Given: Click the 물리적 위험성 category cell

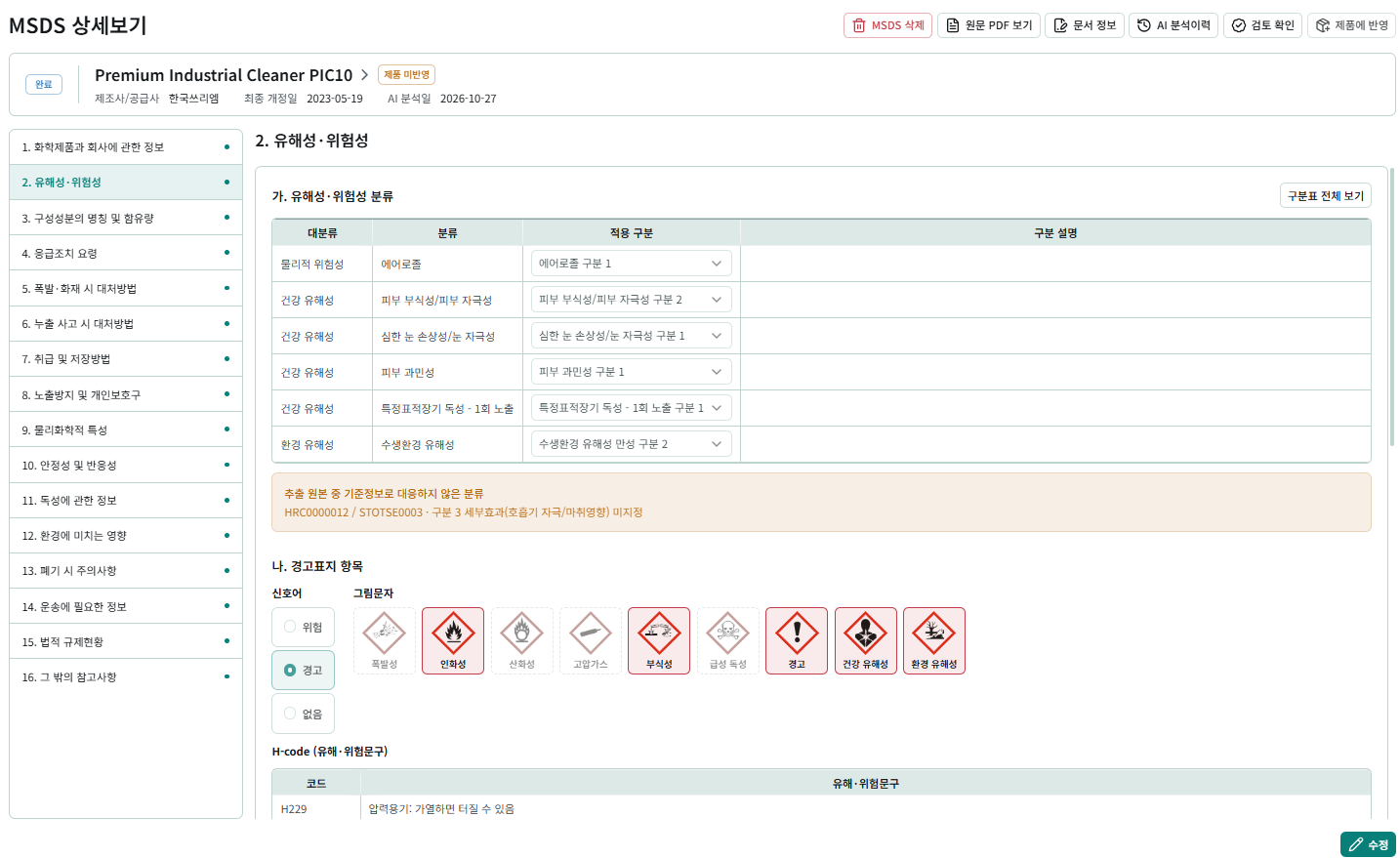Looking at the screenshot, I should [322, 264].
